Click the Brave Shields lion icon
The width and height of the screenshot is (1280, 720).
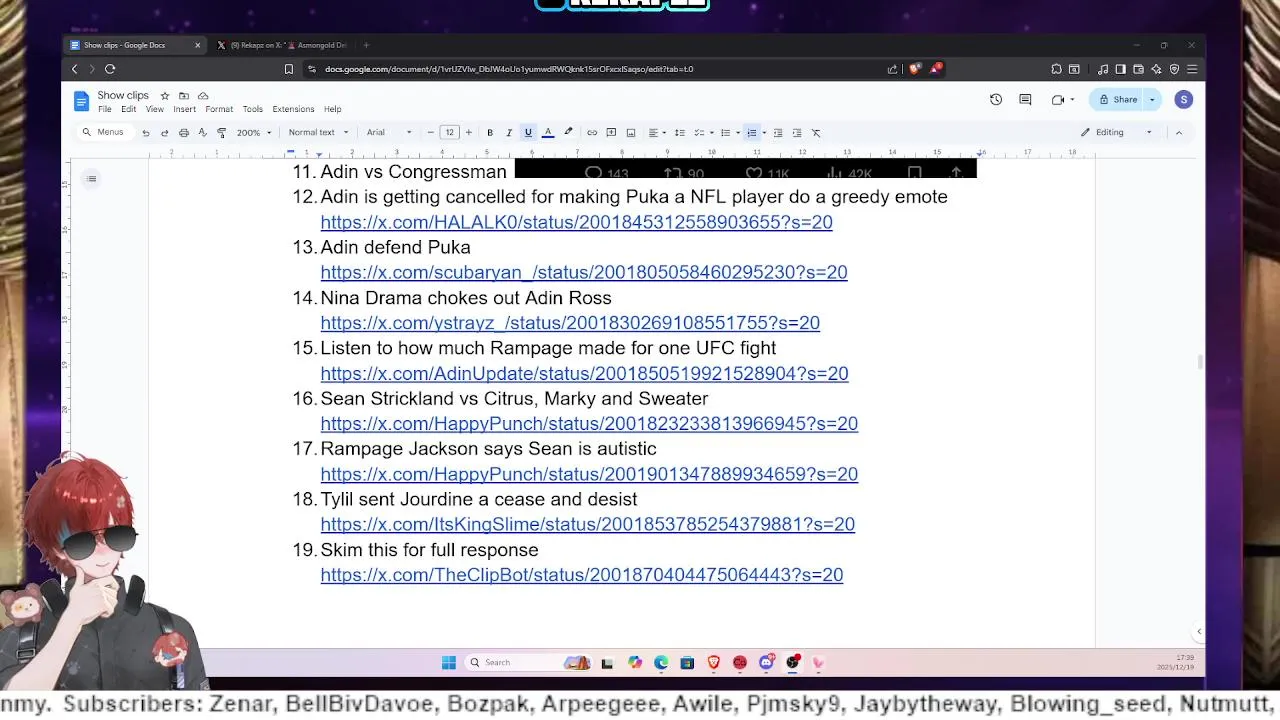pyautogui.click(x=915, y=69)
